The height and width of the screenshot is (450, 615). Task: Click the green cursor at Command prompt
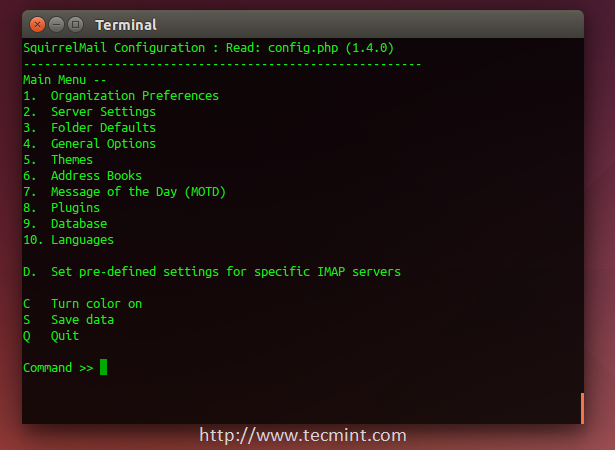click(x=103, y=368)
